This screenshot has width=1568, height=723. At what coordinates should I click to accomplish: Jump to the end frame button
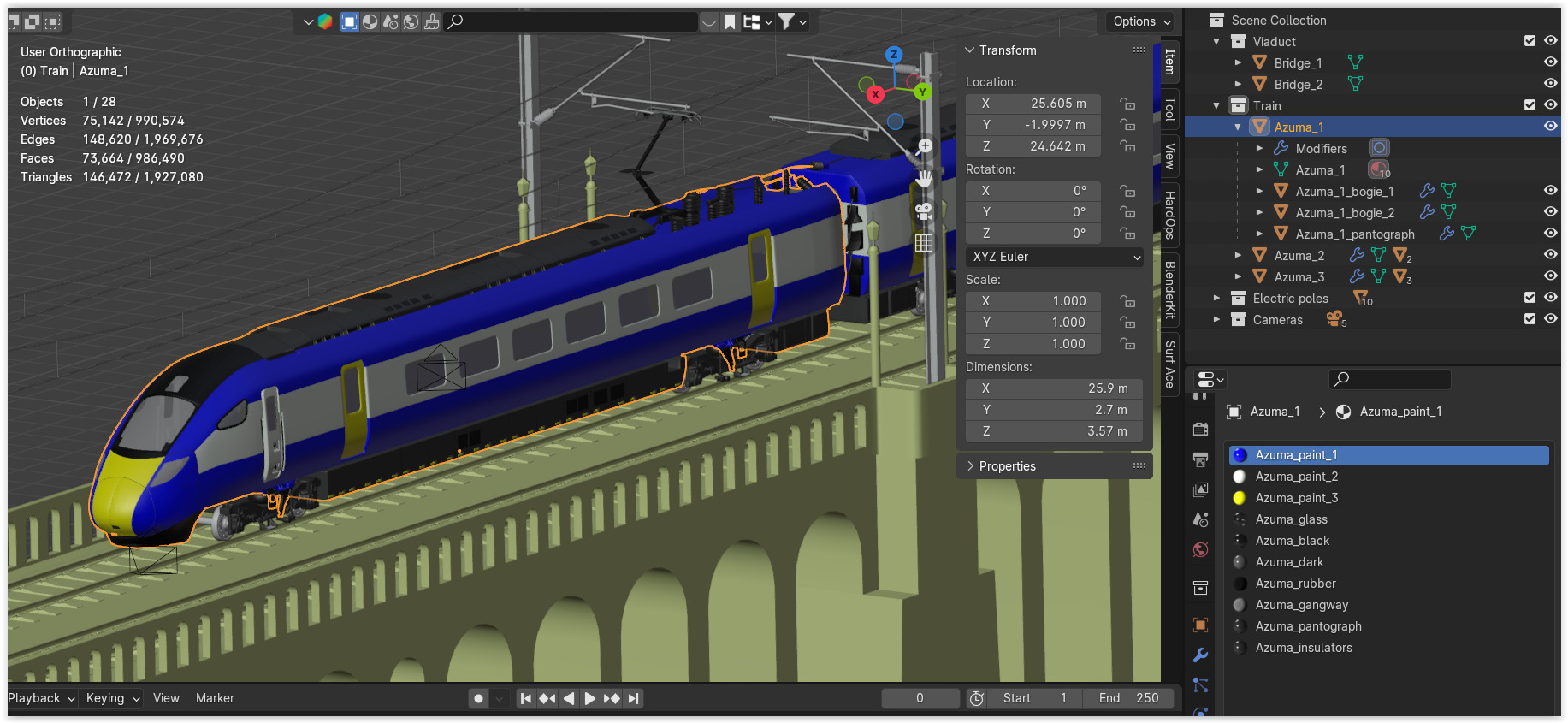(633, 698)
